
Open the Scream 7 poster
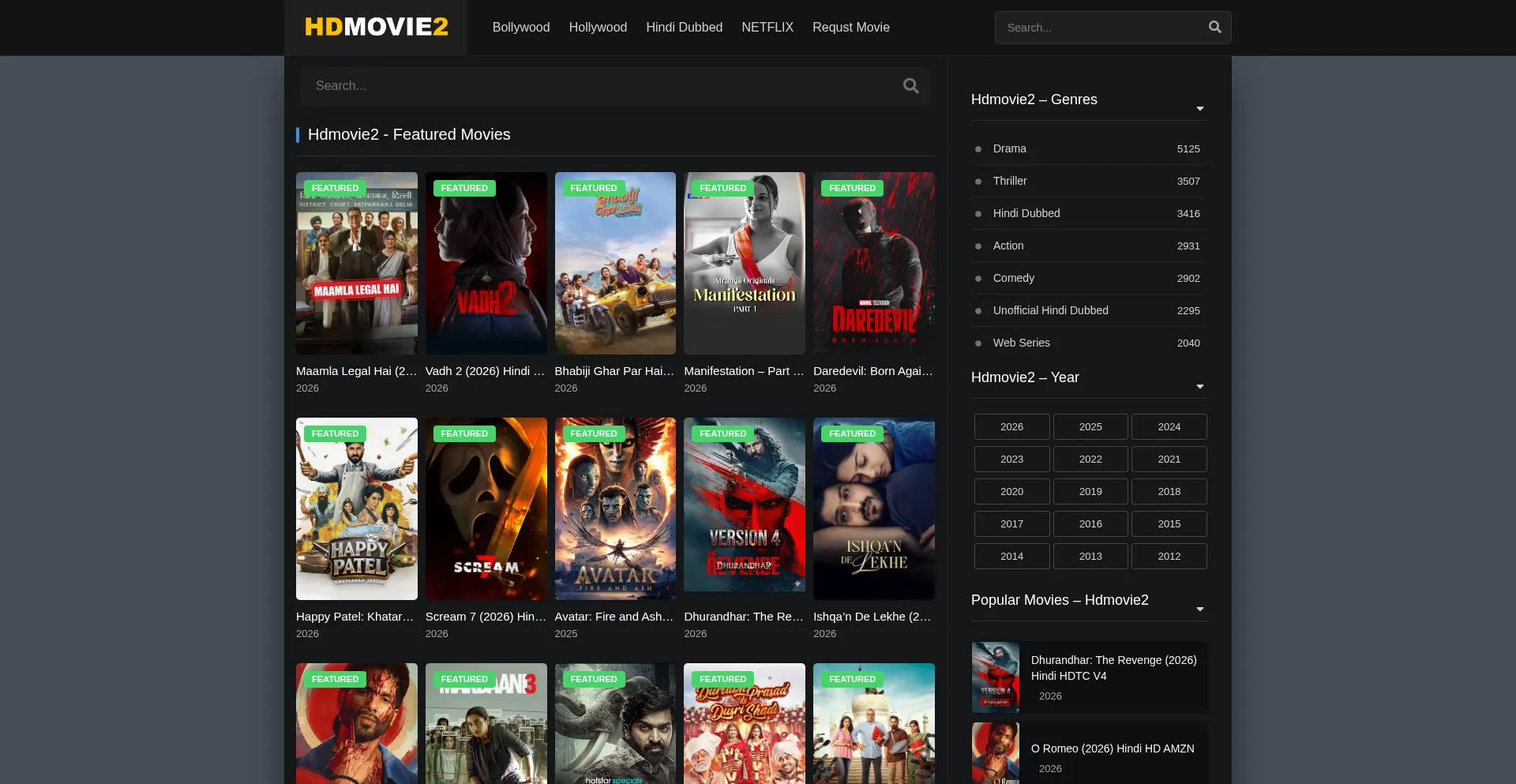pos(486,508)
